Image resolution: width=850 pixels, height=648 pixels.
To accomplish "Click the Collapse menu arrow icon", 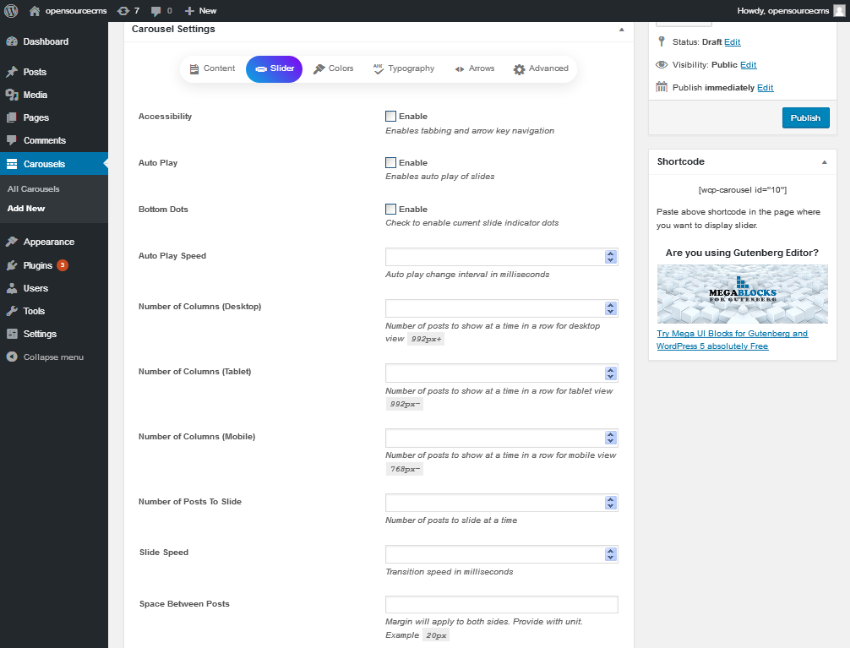I will click(11, 357).
